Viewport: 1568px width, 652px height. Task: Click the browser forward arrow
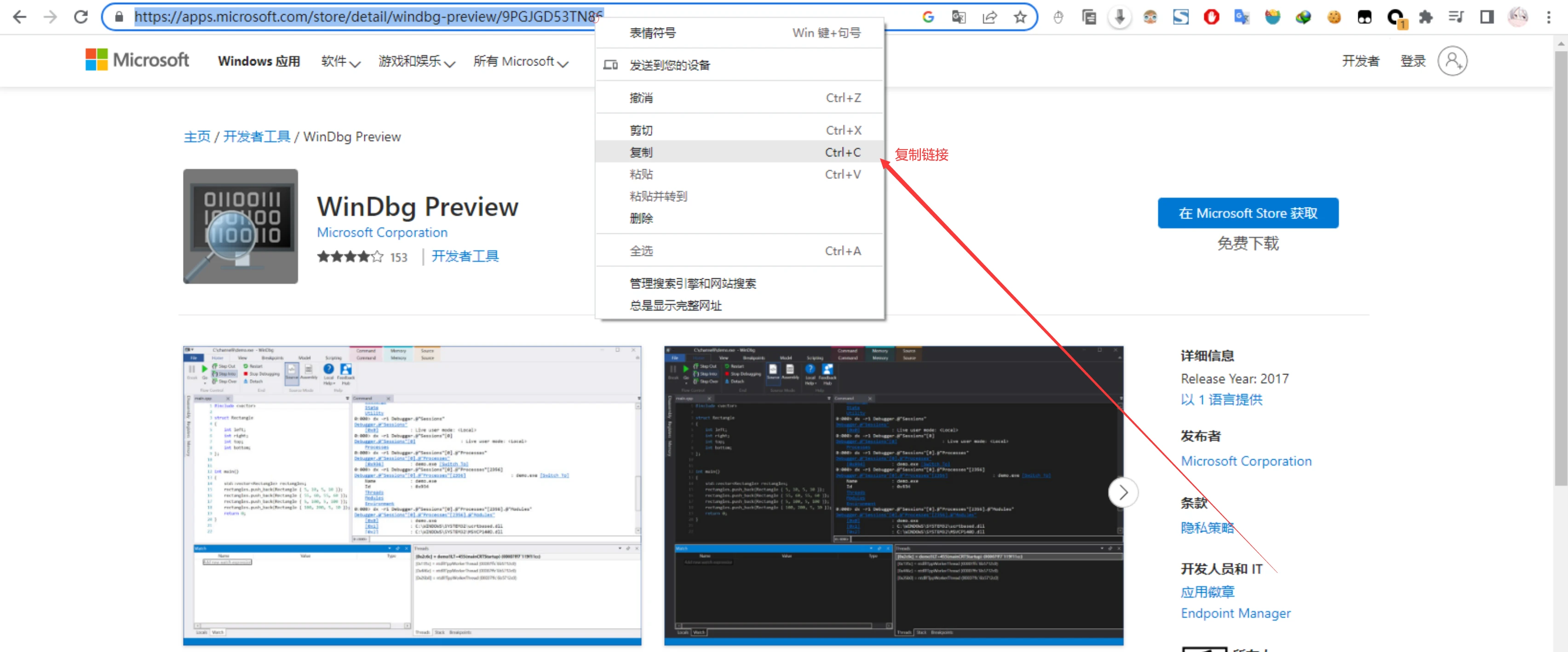(51, 17)
